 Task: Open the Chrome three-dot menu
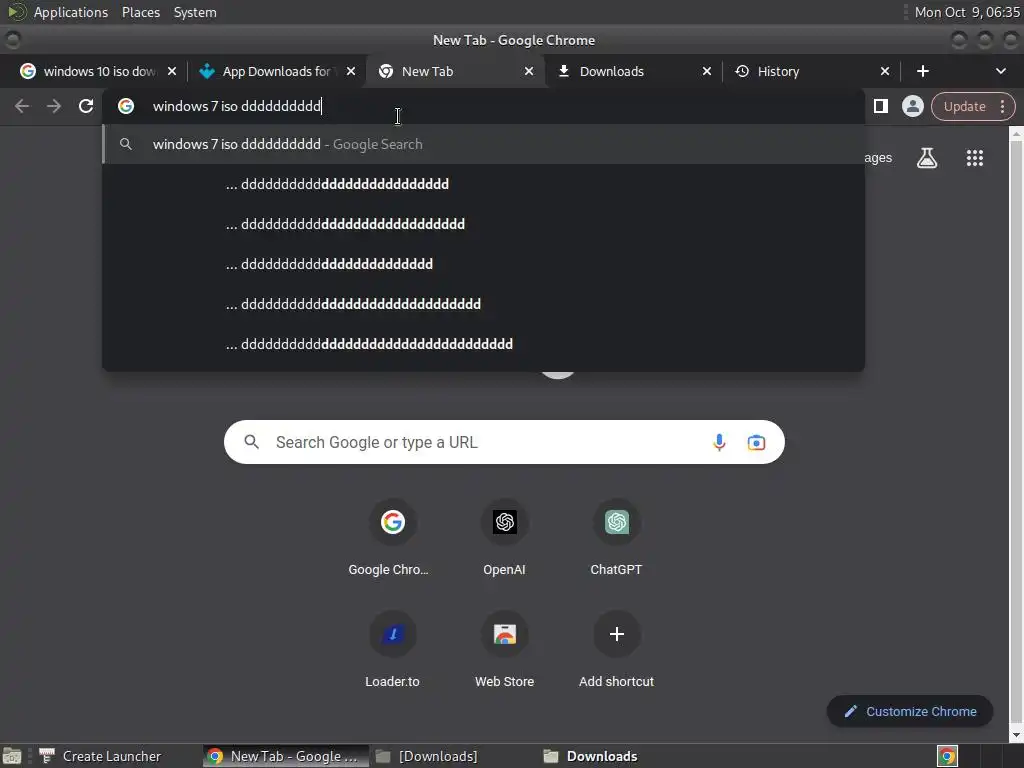1002,106
